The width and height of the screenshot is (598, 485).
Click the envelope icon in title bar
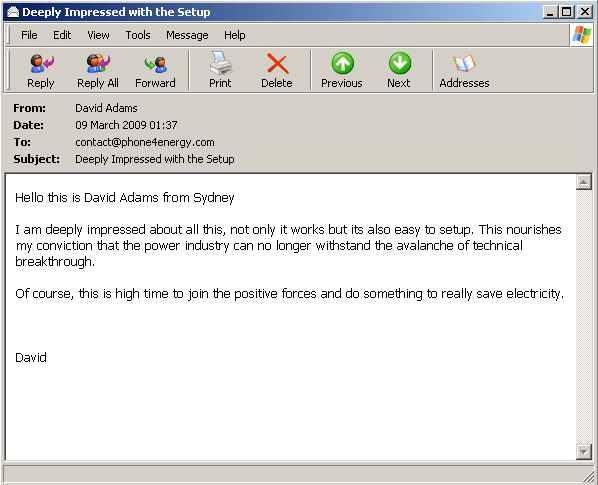(x=13, y=12)
